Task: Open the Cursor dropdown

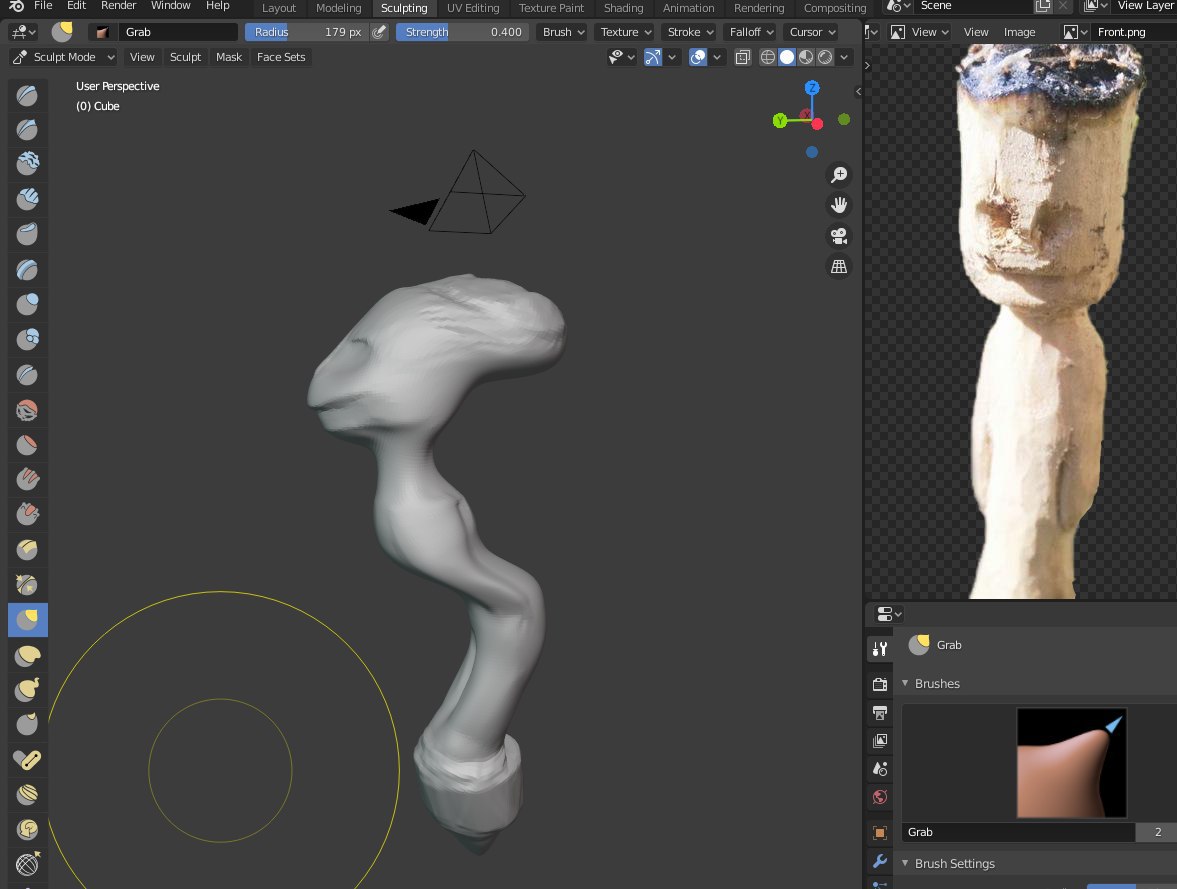Action: [812, 32]
